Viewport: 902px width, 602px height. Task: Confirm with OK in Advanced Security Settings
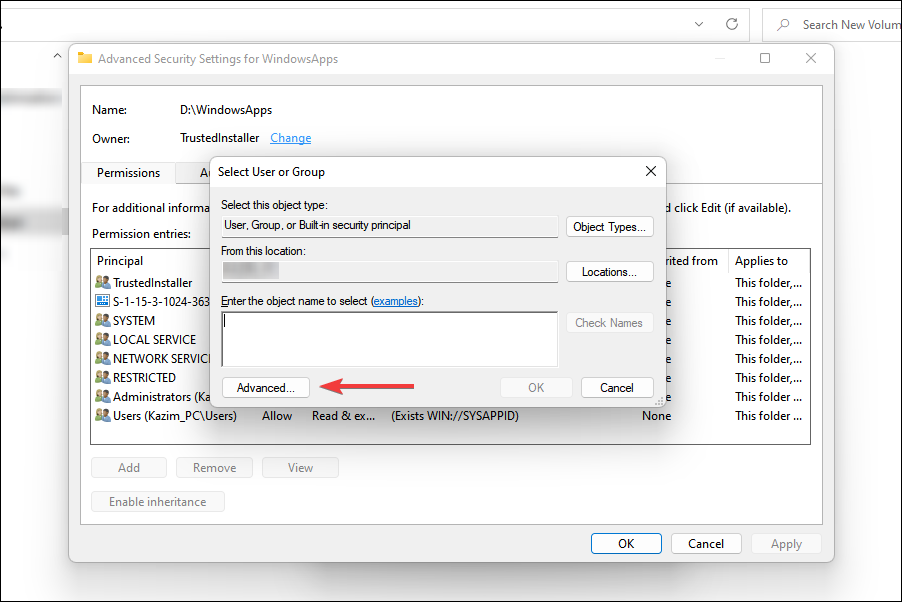[x=626, y=543]
